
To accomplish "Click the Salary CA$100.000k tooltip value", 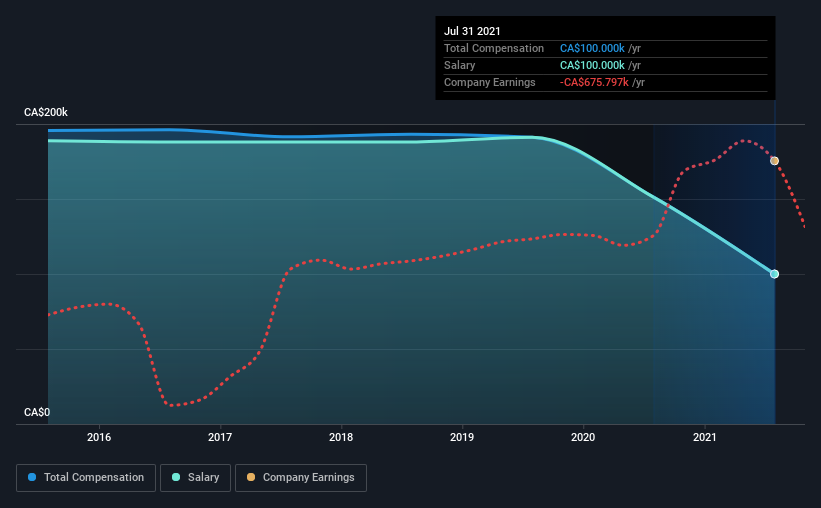I will click(592, 65).
